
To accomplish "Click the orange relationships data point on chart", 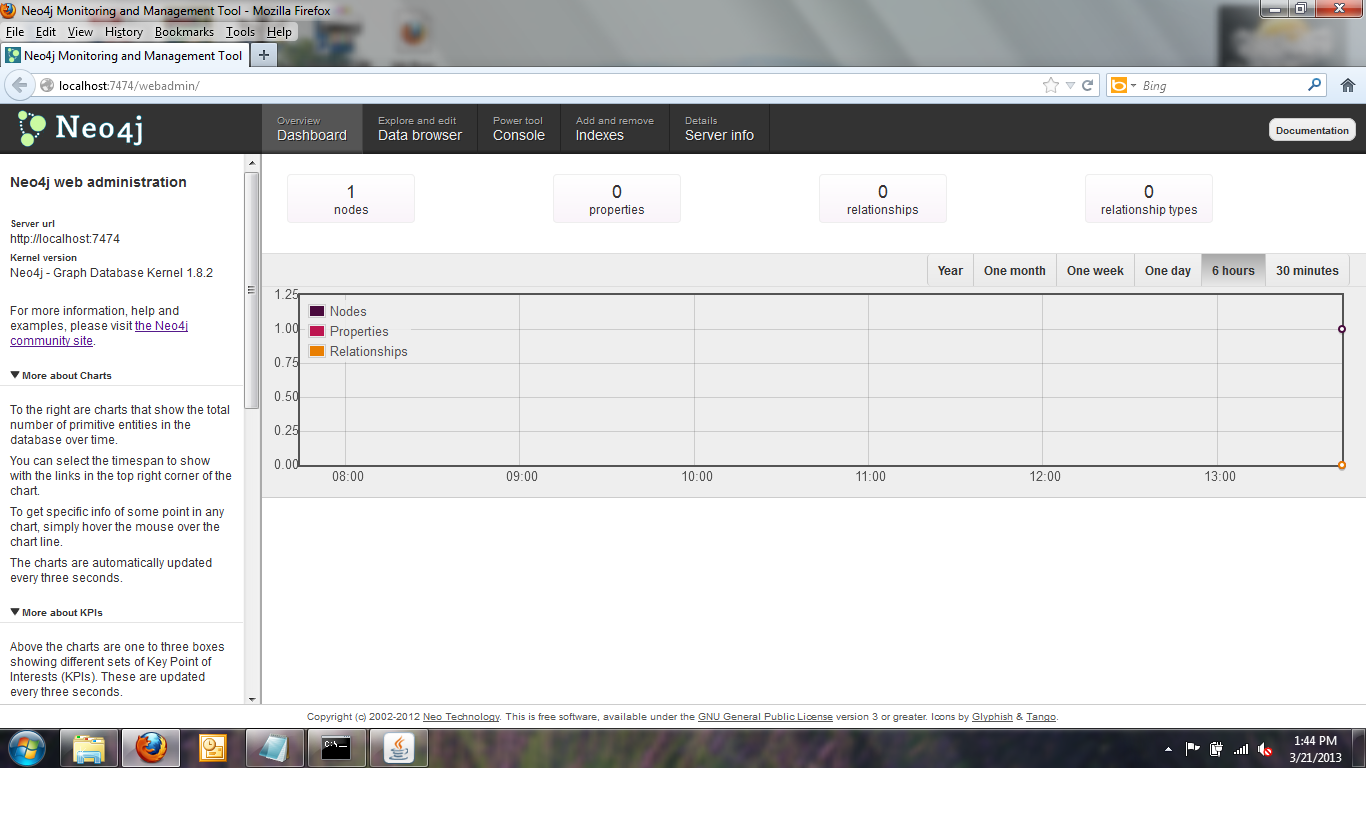I will (x=1342, y=465).
